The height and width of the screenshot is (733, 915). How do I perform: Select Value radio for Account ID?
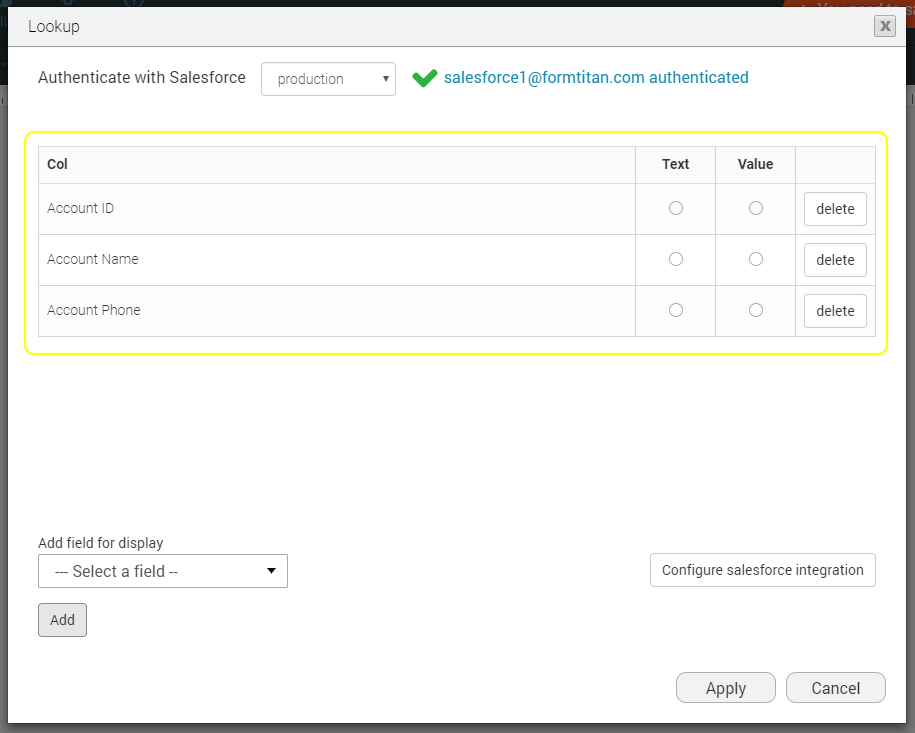[756, 208]
